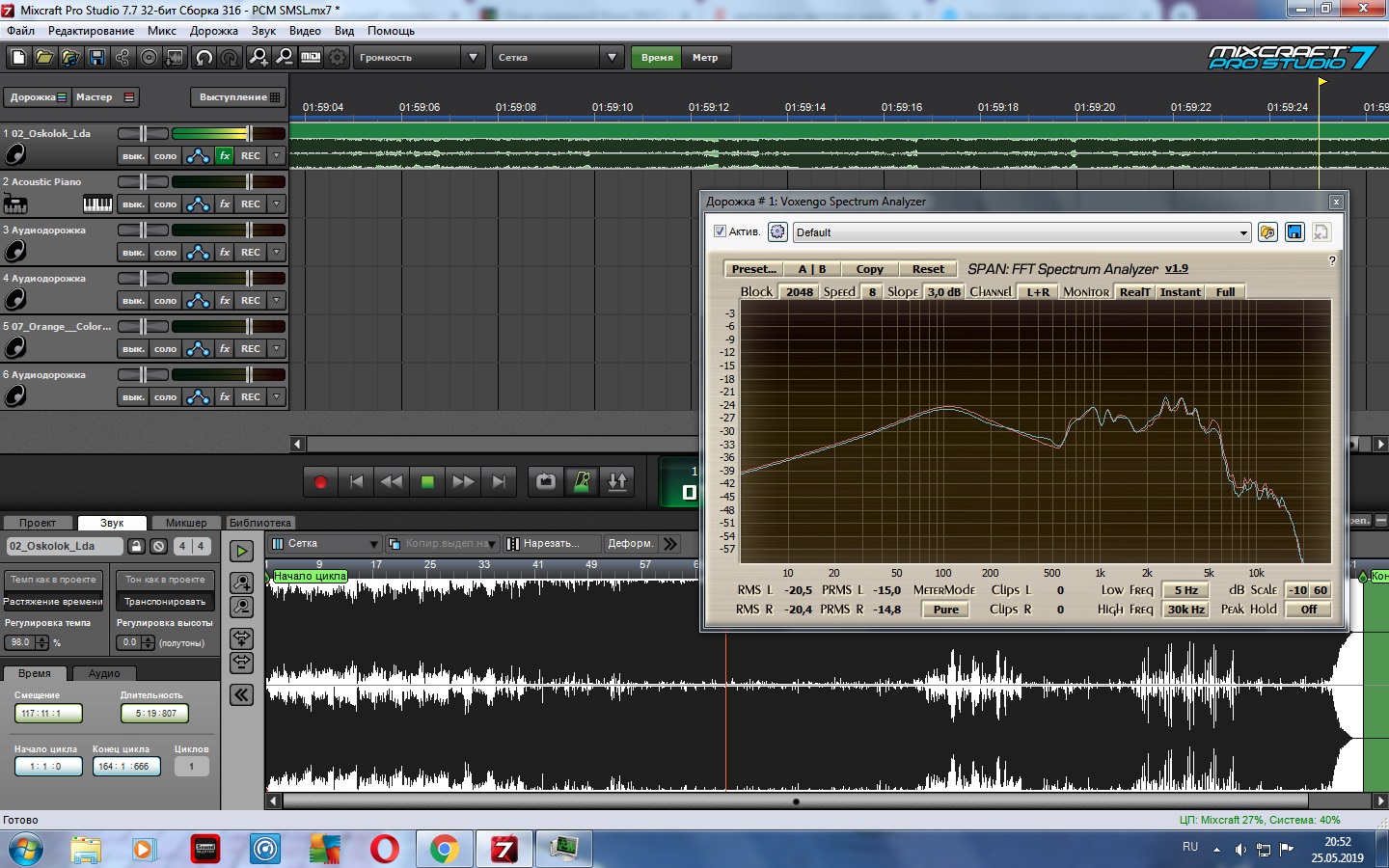Open automation on Acoustic Piano track
The width and height of the screenshot is (1389, 868).
198,204
